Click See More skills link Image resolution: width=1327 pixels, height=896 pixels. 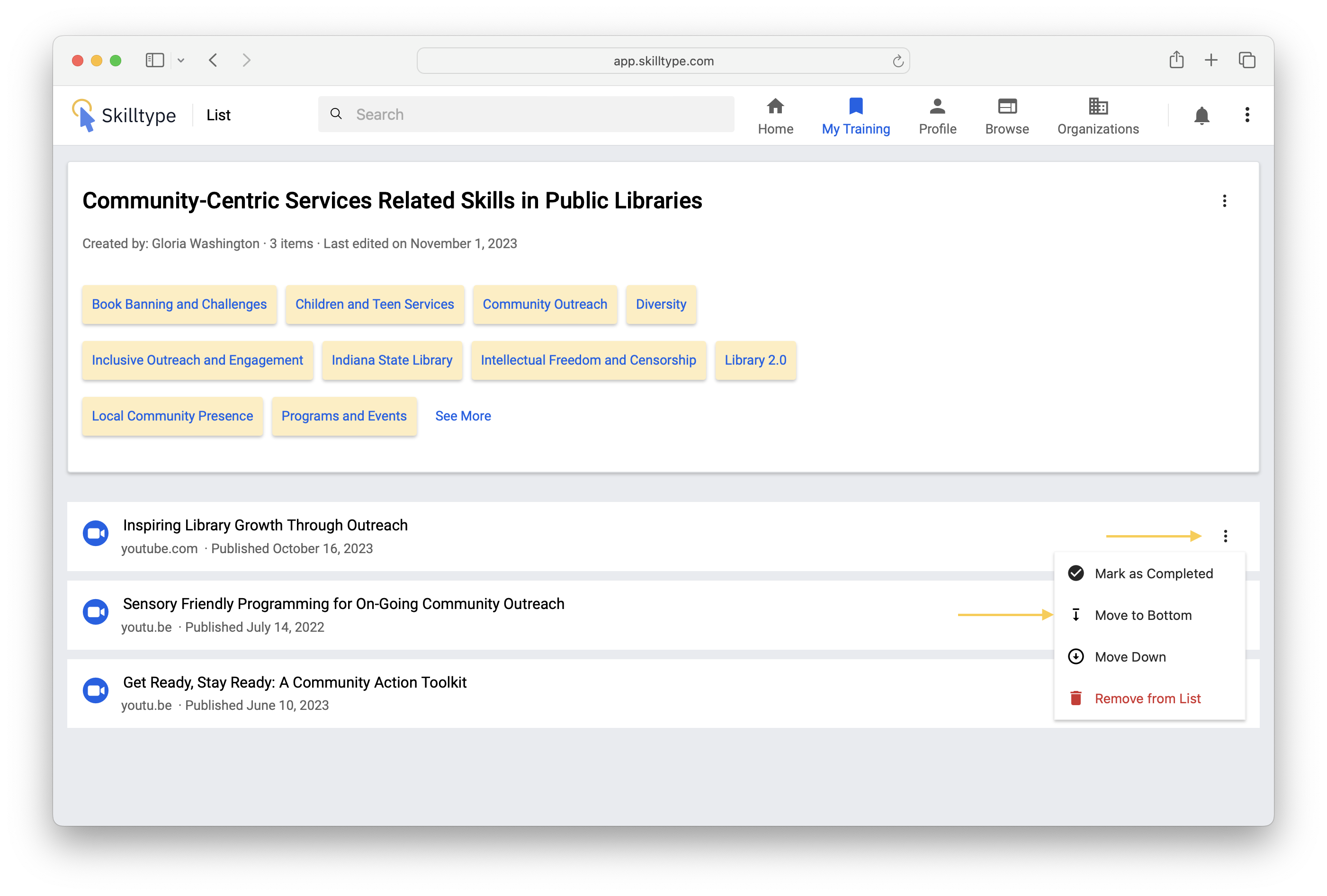pyautogui.click(x=463, y=416)
